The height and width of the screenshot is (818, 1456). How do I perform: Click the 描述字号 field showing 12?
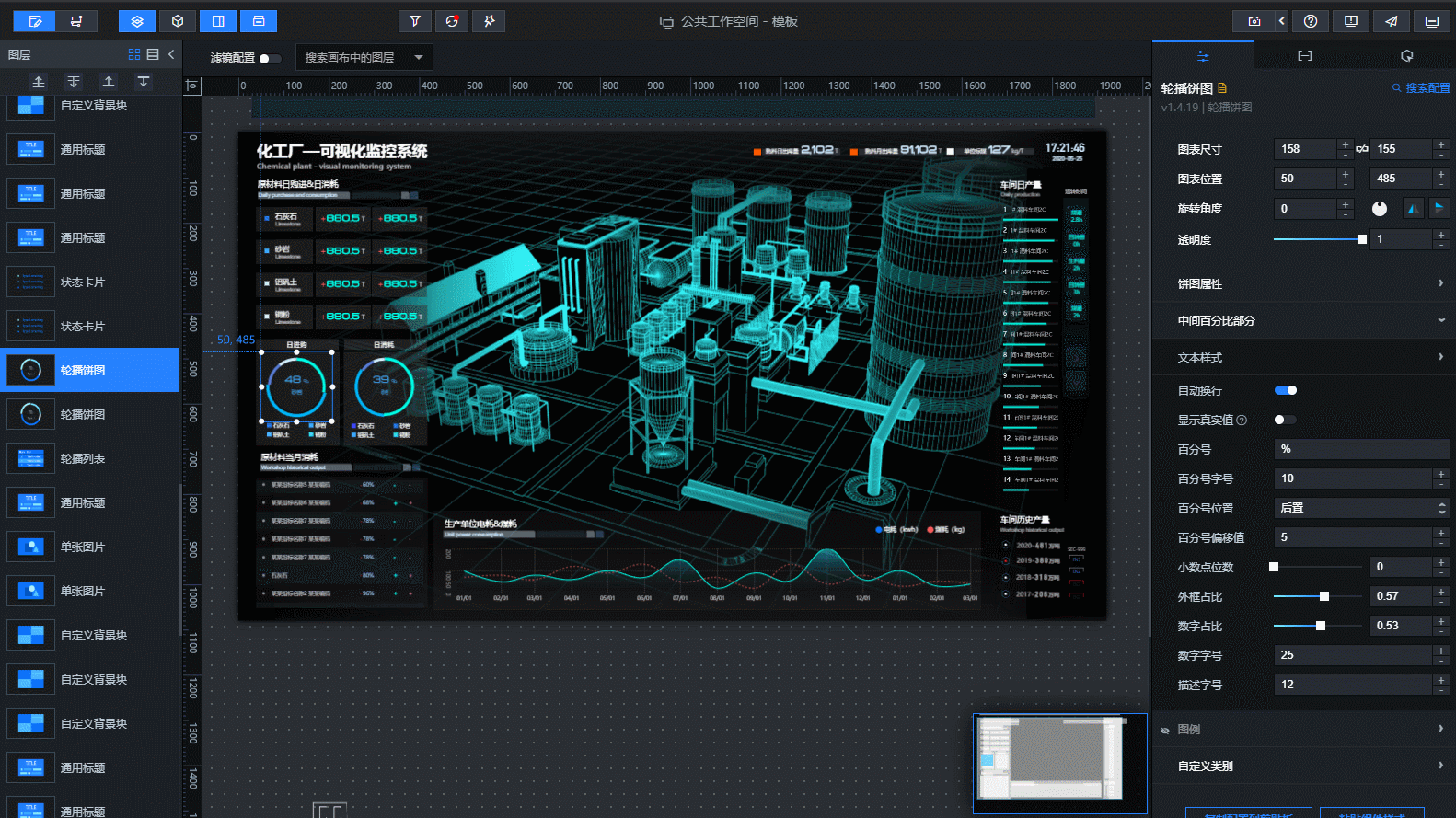[1353, 685]
